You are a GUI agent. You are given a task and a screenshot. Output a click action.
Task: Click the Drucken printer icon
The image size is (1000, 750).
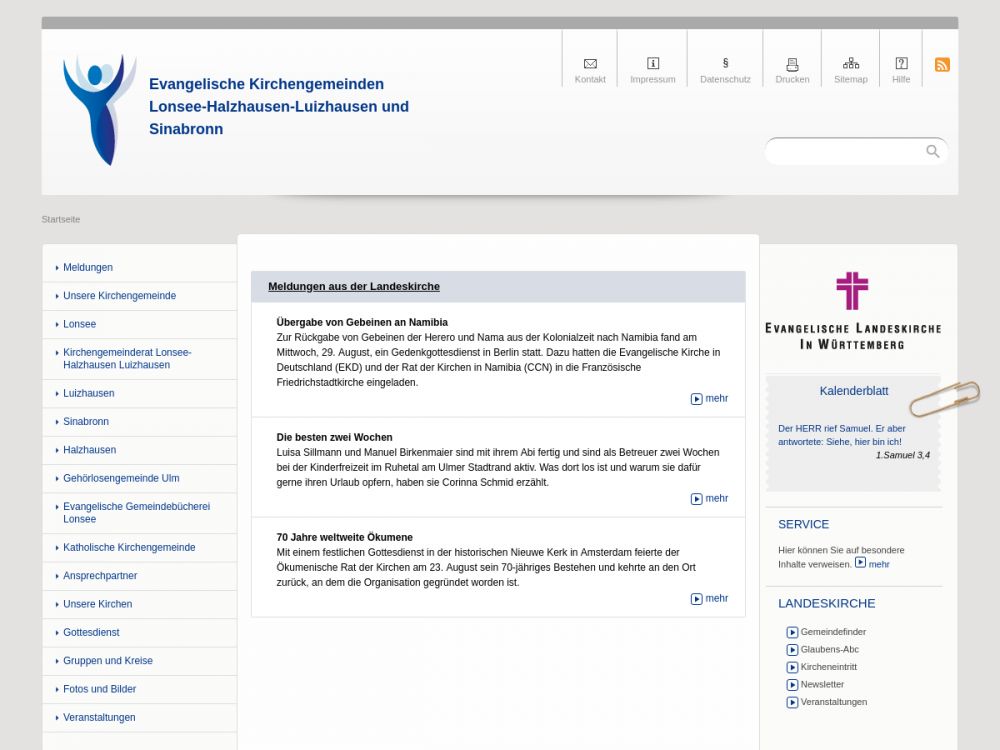(792, 64)
